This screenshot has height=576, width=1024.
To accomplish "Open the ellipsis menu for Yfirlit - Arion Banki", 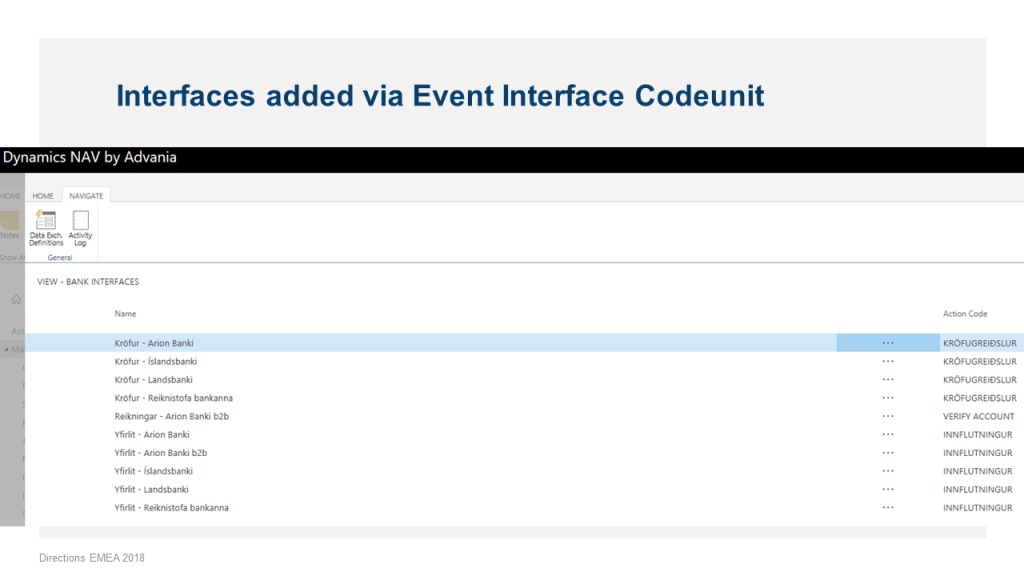I will tap(888, 435).
